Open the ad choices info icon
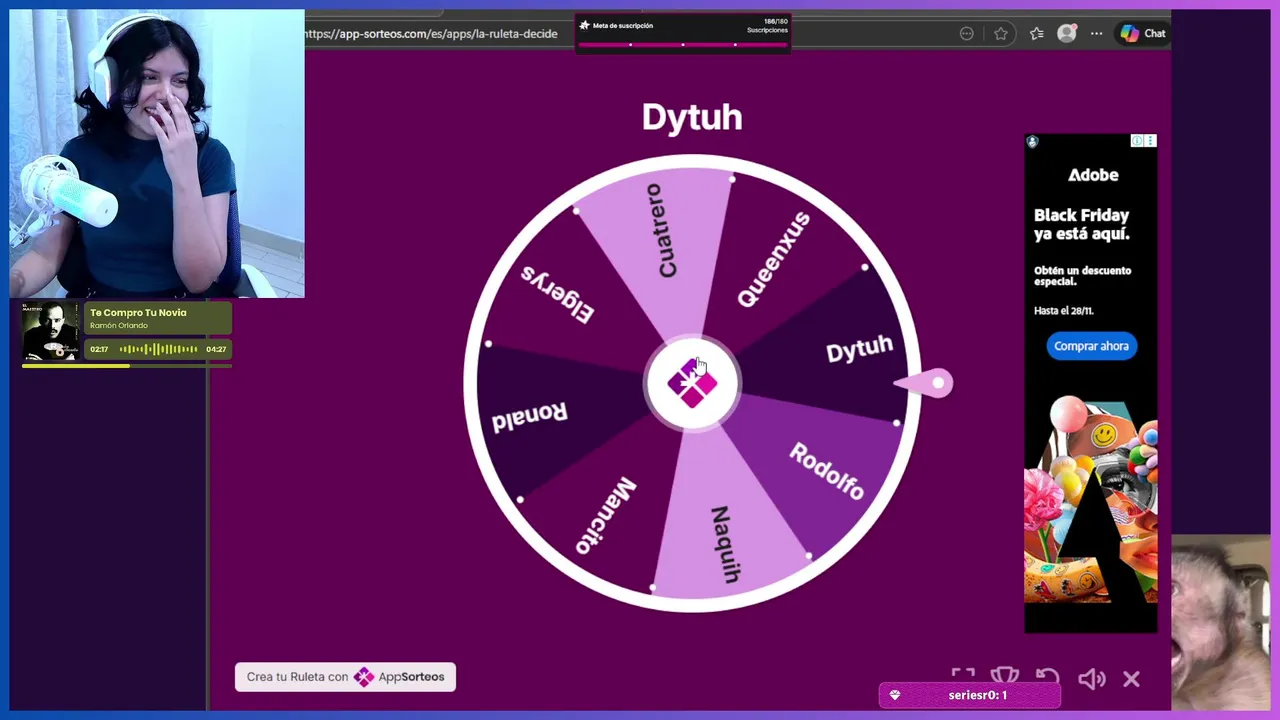The image size is (1280, 720). tap(1137, 141)
